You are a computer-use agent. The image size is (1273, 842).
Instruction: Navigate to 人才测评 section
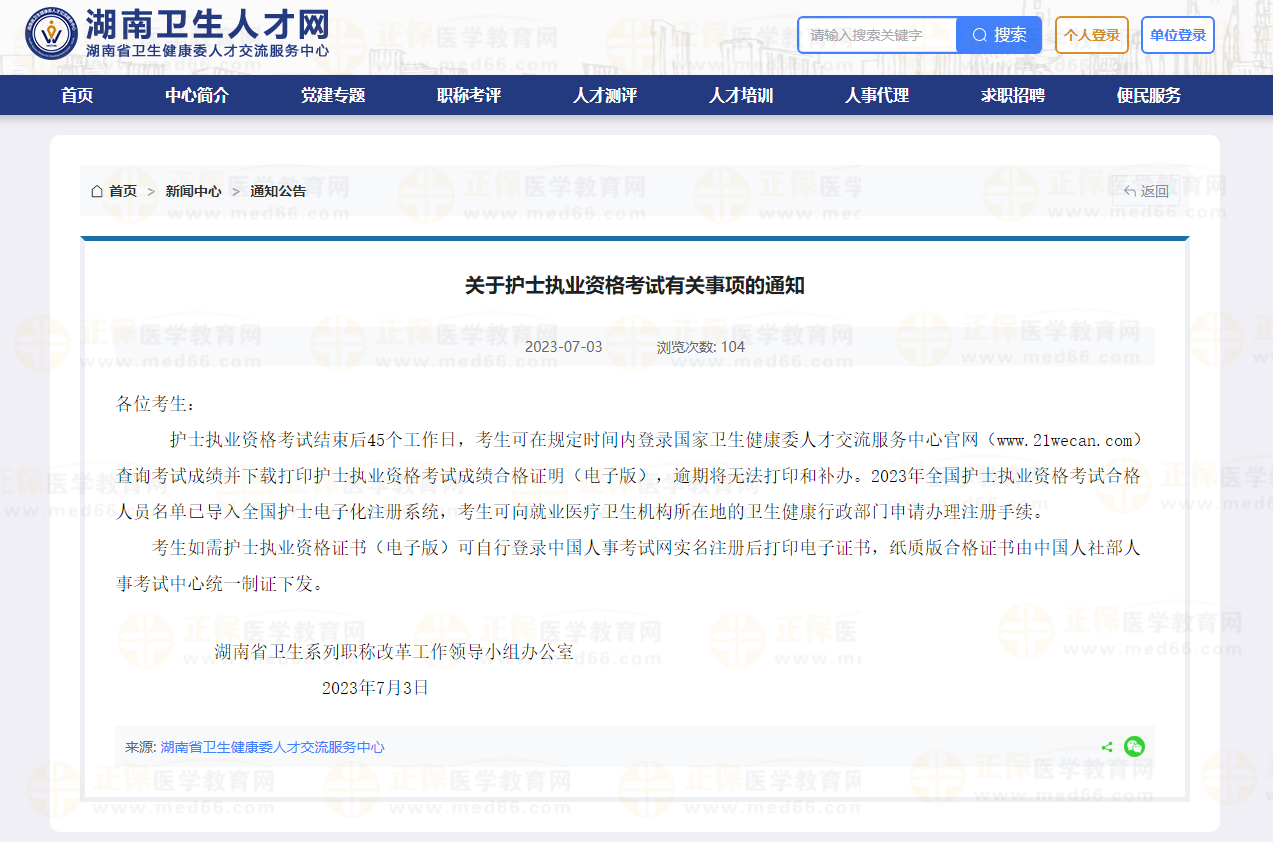coord(605,96)
